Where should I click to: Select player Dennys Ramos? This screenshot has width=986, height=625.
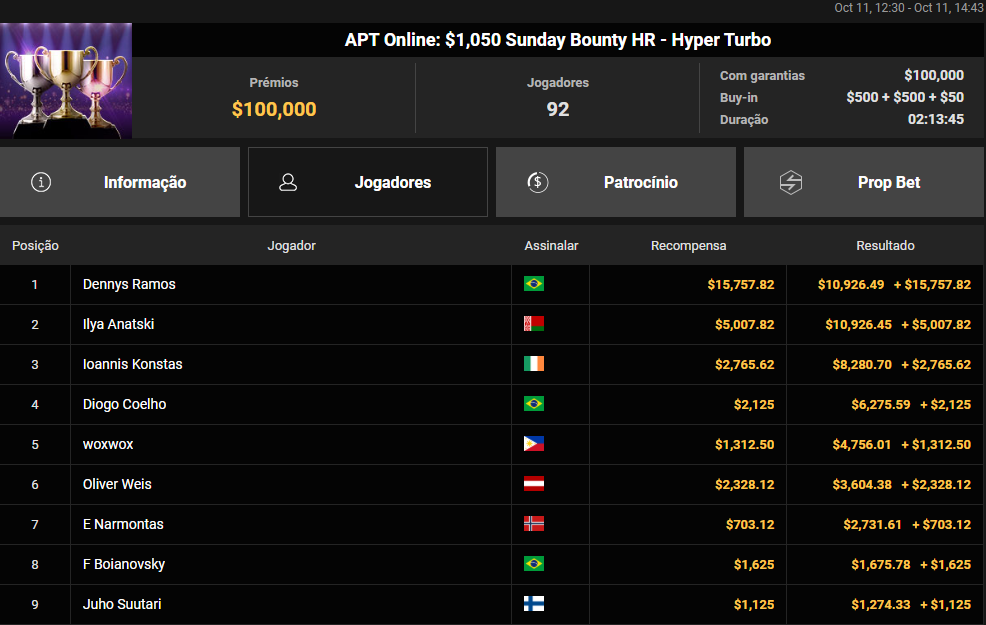pos(129,284)
